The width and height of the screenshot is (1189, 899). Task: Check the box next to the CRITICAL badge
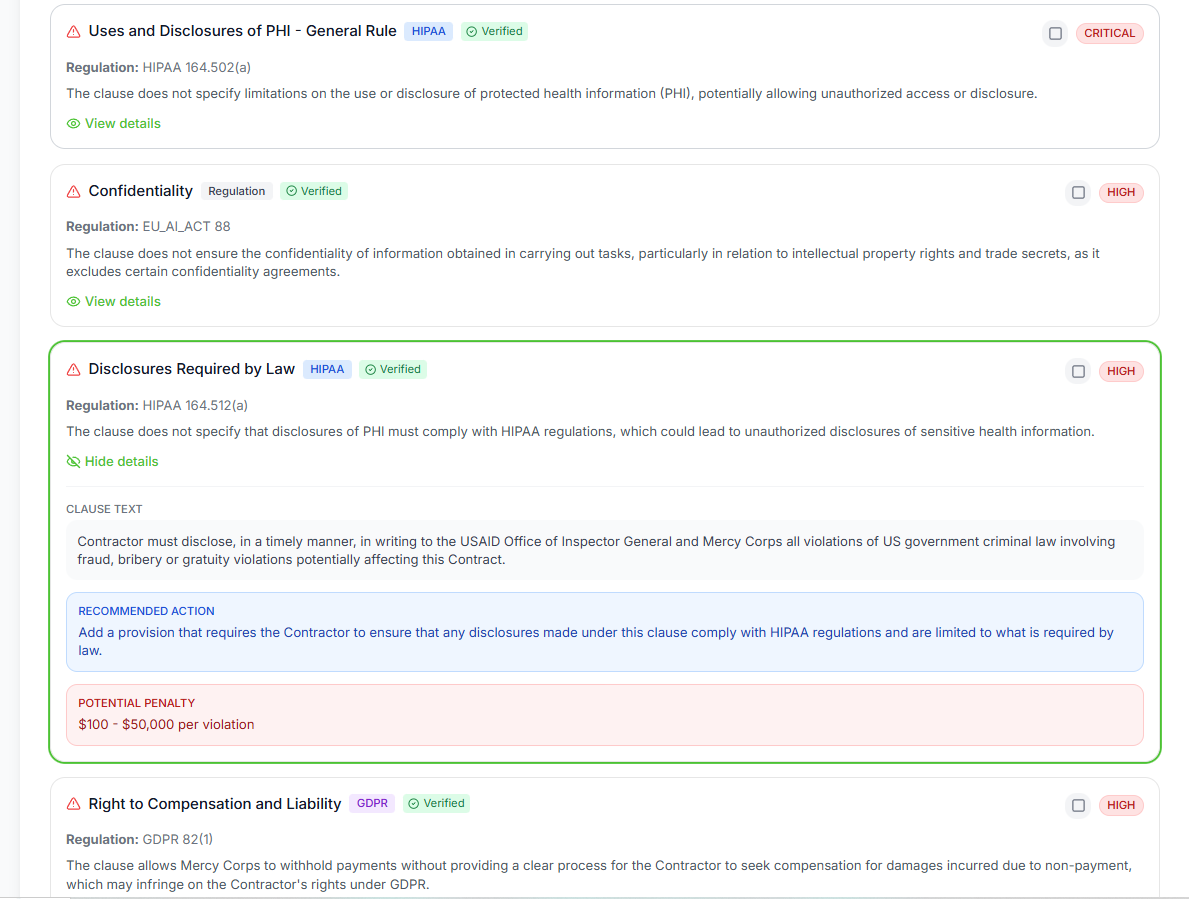1055,33
